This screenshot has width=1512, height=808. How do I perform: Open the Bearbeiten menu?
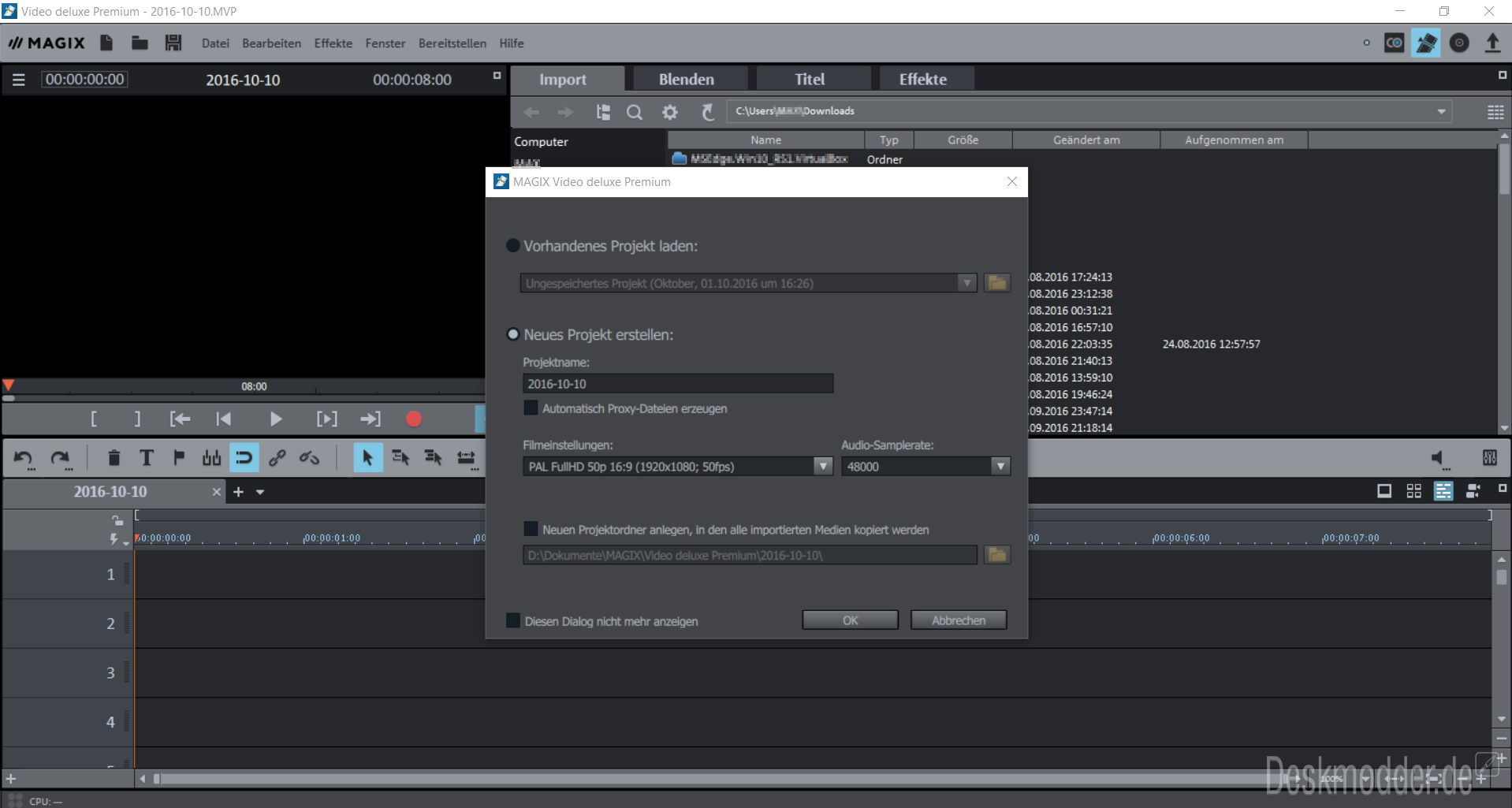(271, 43)
